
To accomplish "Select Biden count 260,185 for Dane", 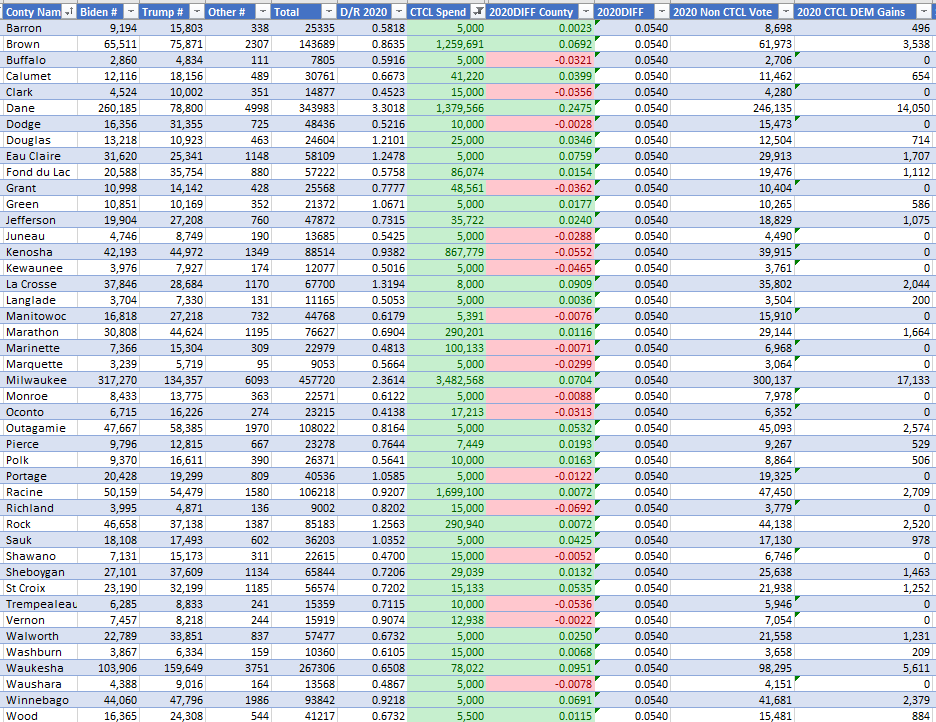I will click(x=109, y=108).
